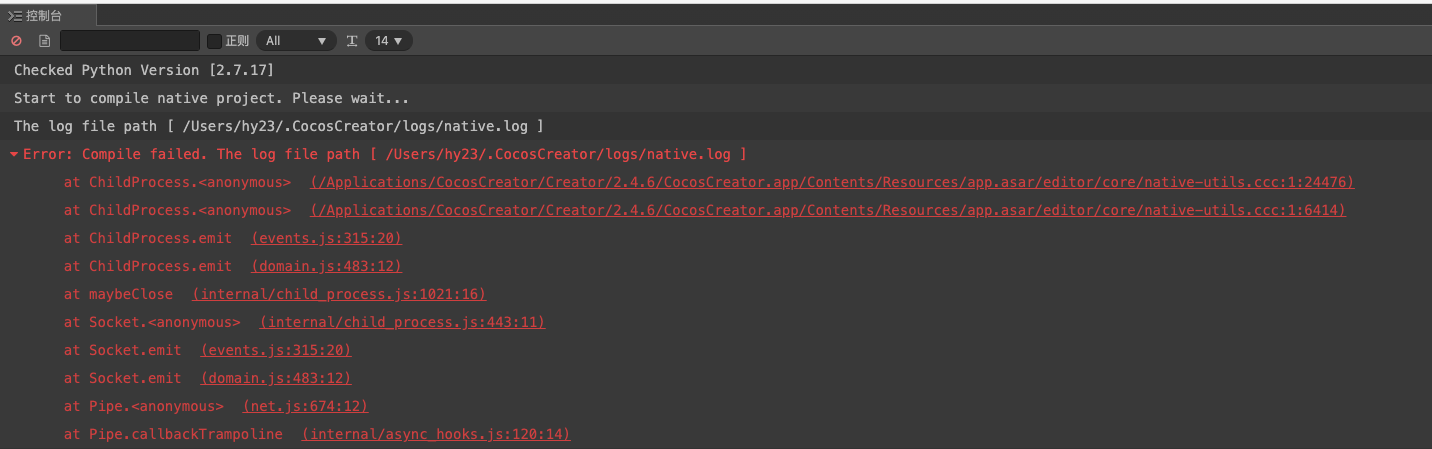Viewport: 1432px width, 449px height.
Task: Open the log file icon
Action: pos(44,41)
